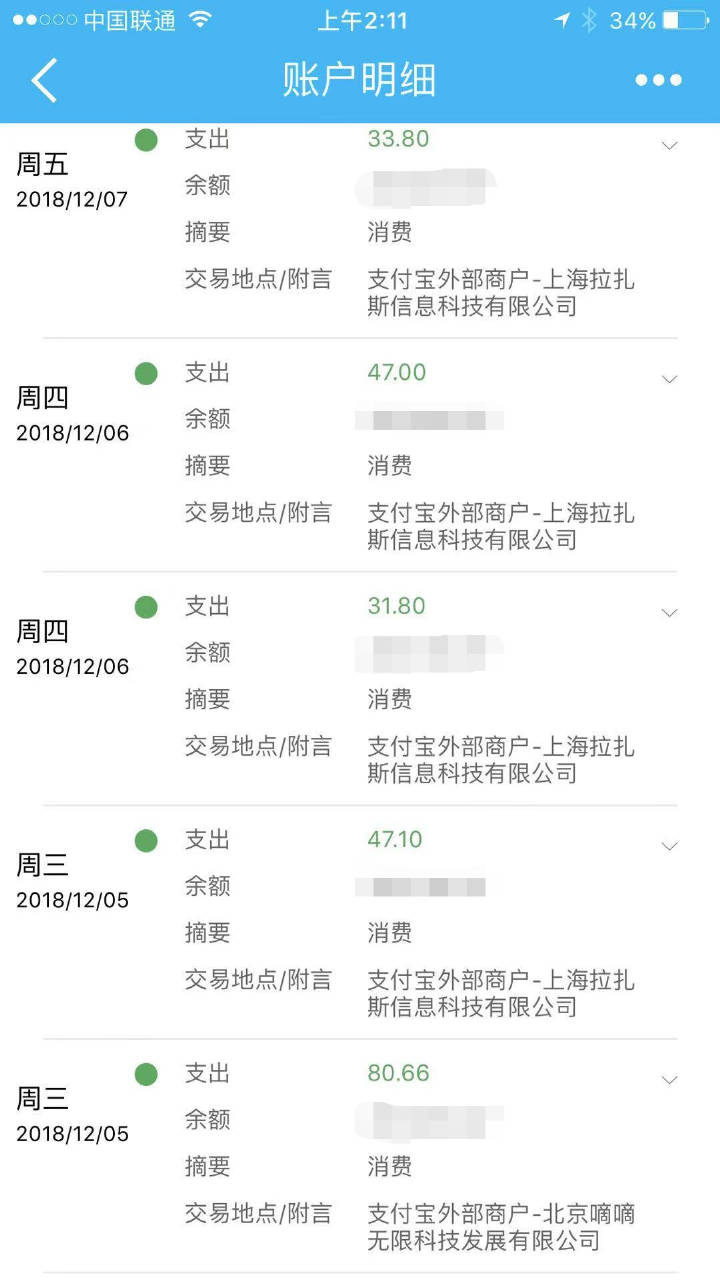Image resolution: width=720 pixels, height=1281 pixels.
Task: Expand the 31.80 transaction chevron
Action: point(670,612)
